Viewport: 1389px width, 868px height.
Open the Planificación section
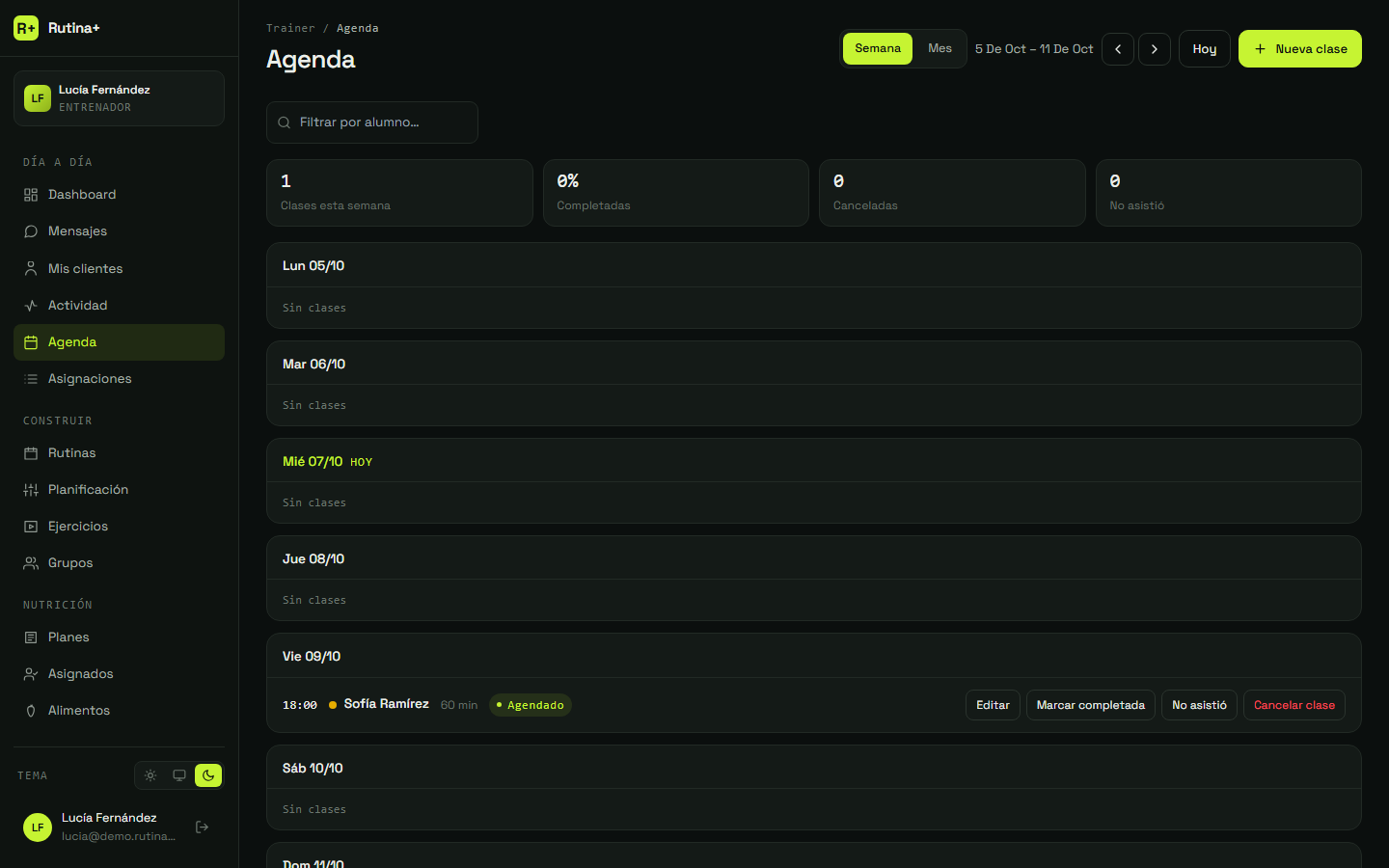119,490
